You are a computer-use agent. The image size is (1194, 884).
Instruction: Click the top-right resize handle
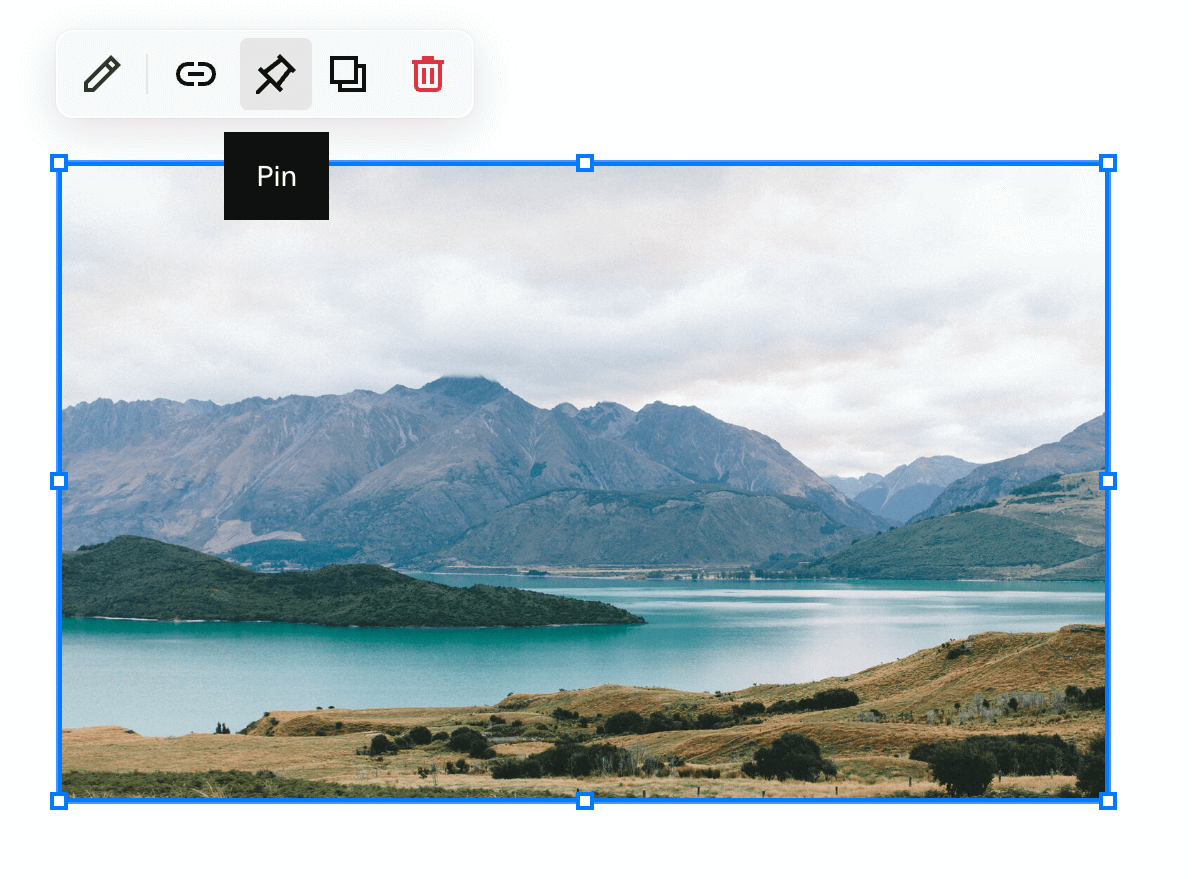coord(1108,162)
